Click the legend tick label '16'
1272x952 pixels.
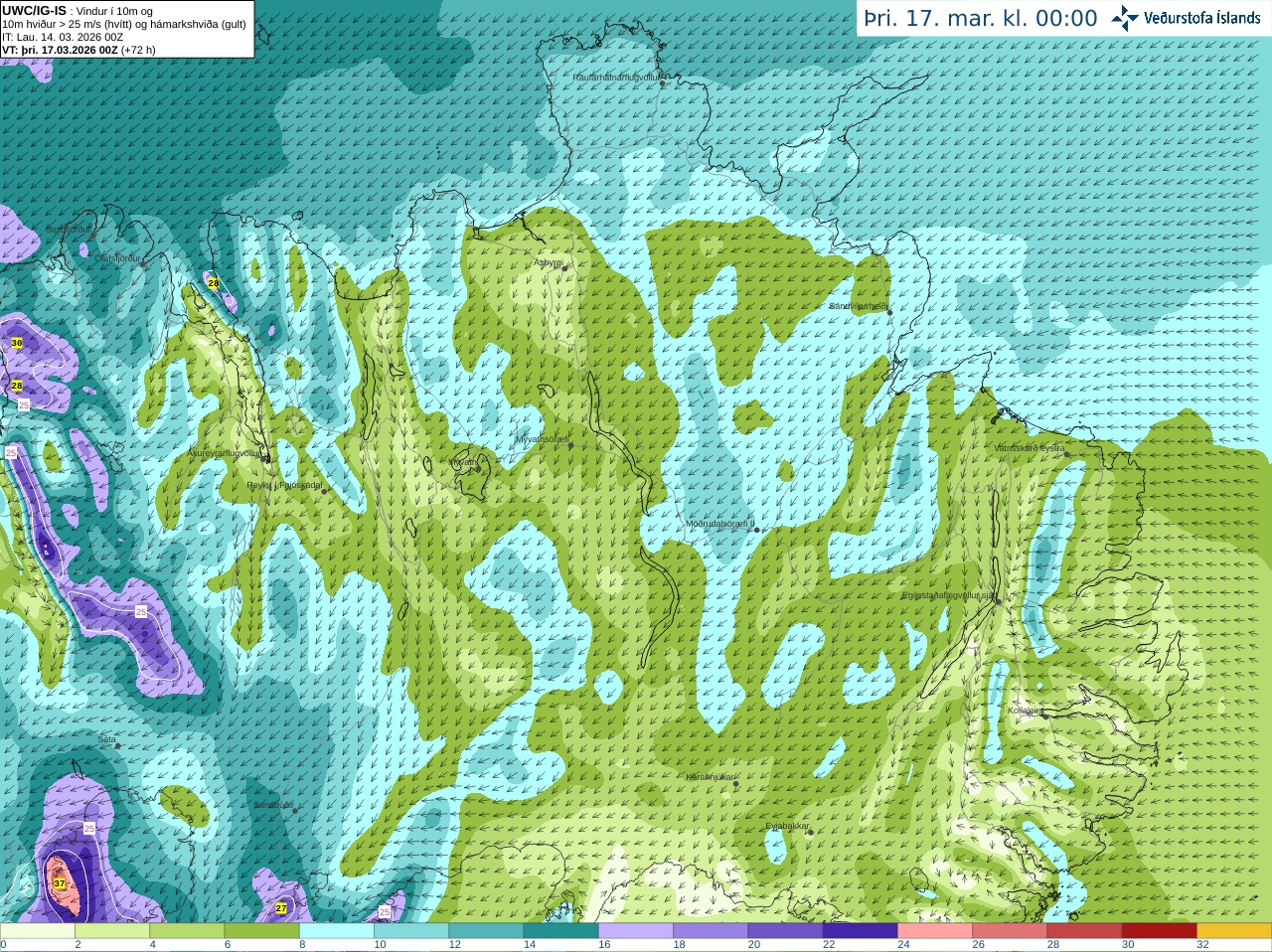[604, 945]
